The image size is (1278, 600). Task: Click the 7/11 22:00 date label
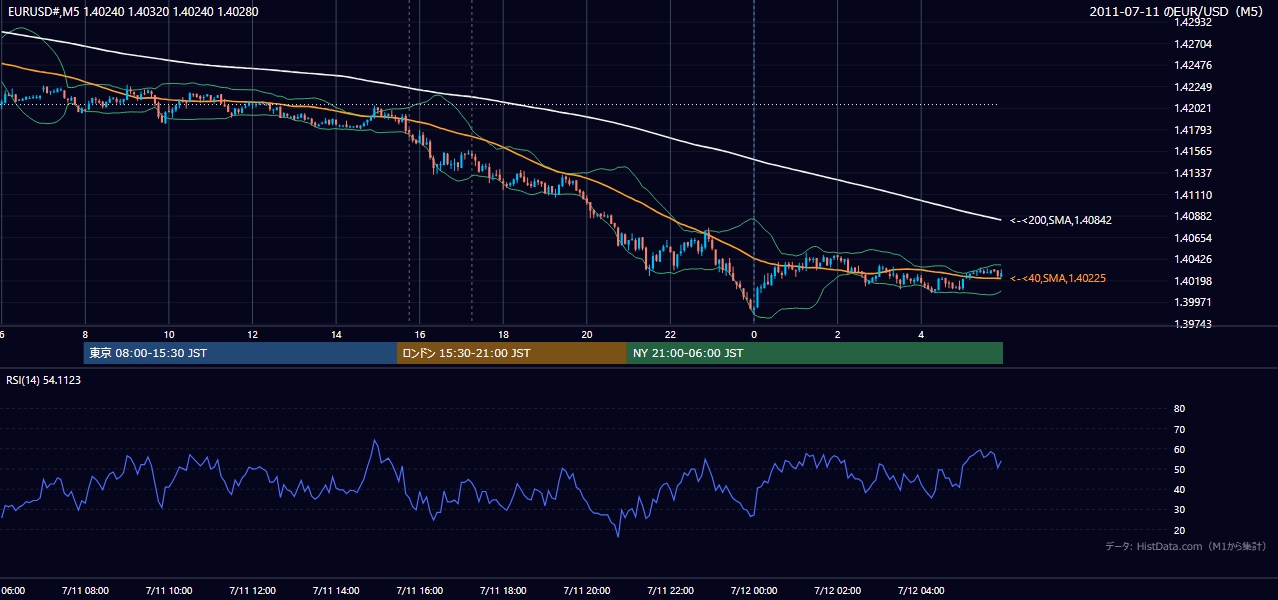[670, 591]
